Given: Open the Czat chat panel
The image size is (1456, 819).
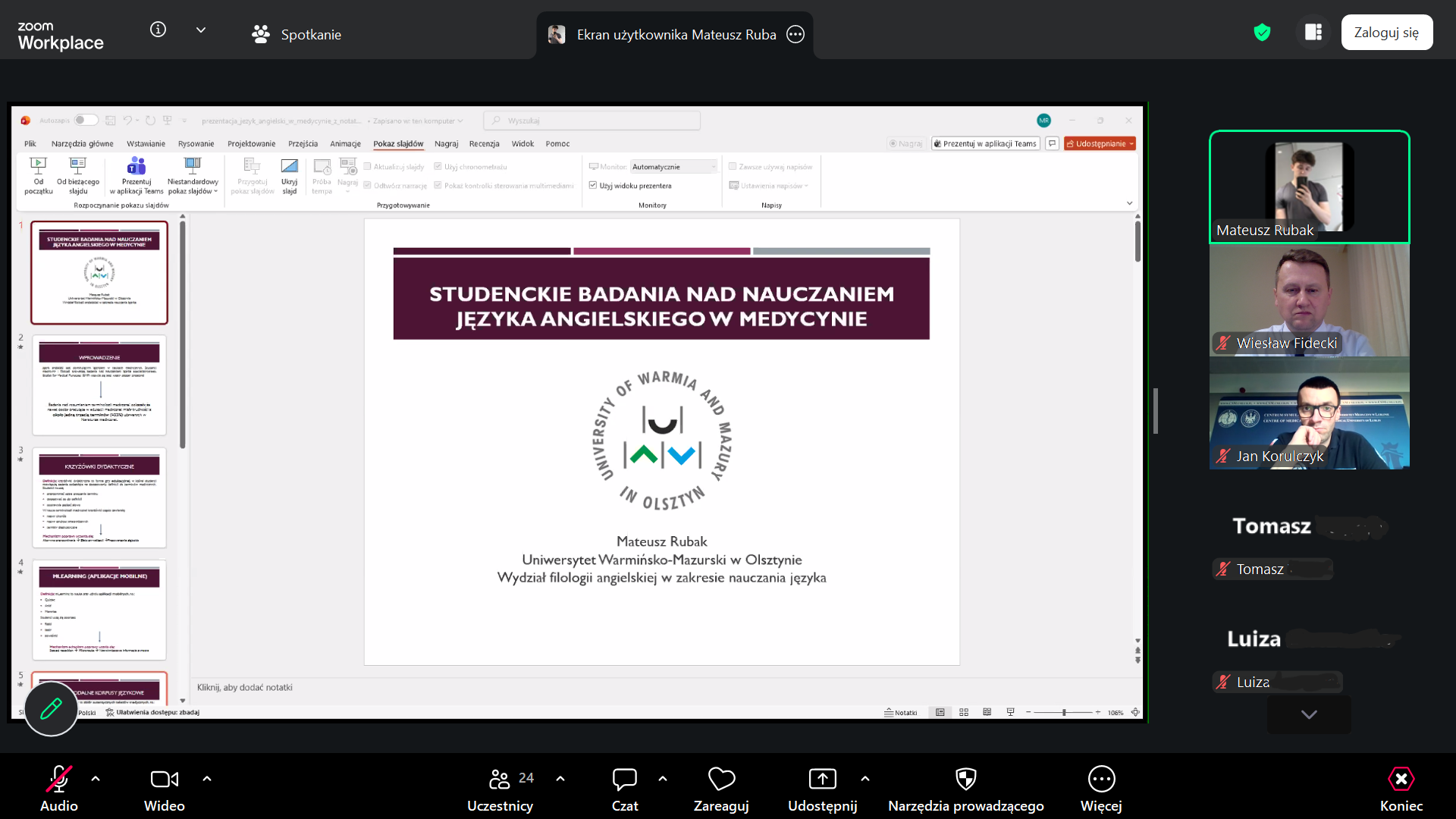Looking at the screenshot, I should tap(624, 780).
